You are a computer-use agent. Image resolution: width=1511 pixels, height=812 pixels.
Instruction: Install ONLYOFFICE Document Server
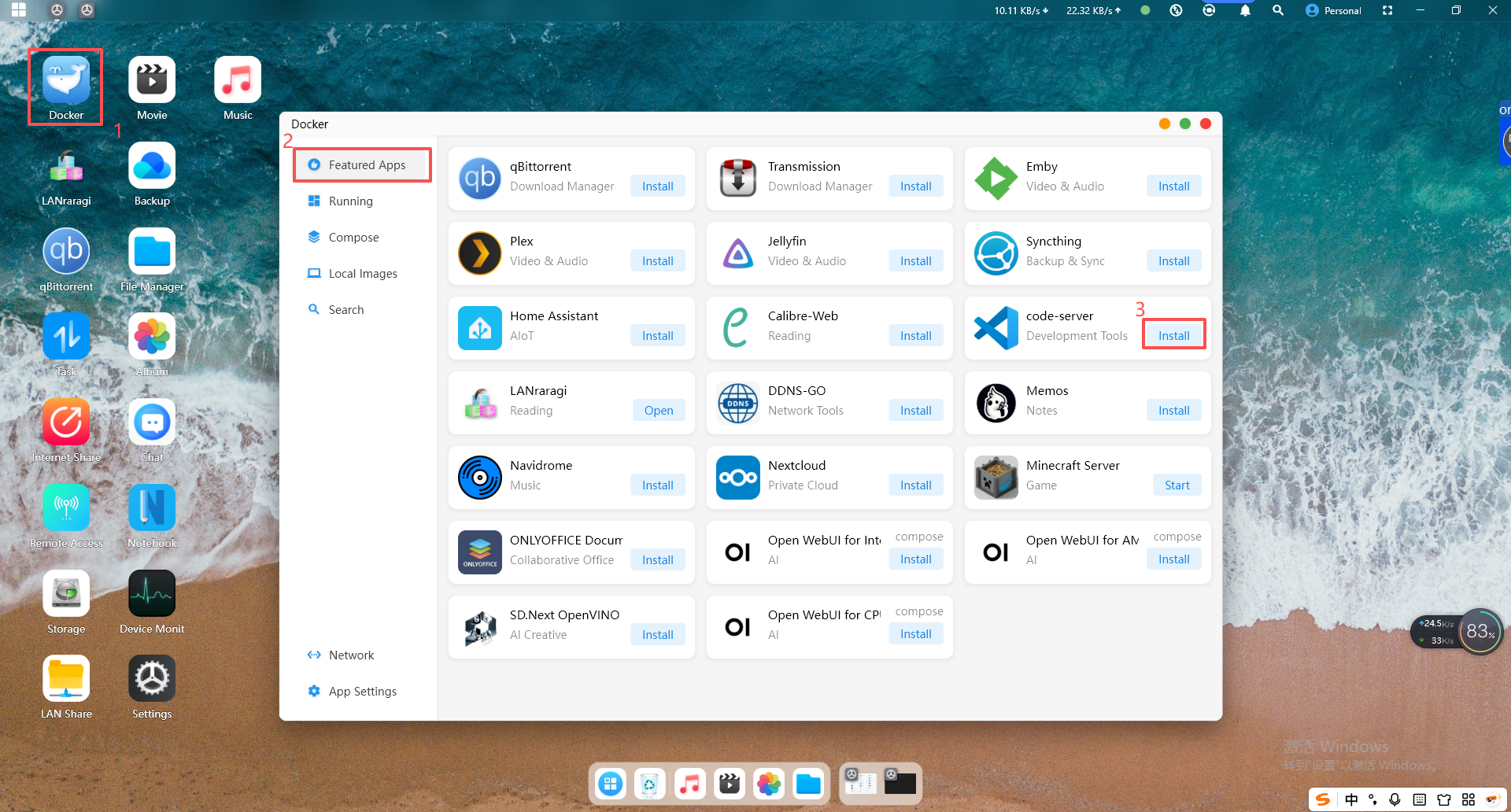click(x=658, y=560)
